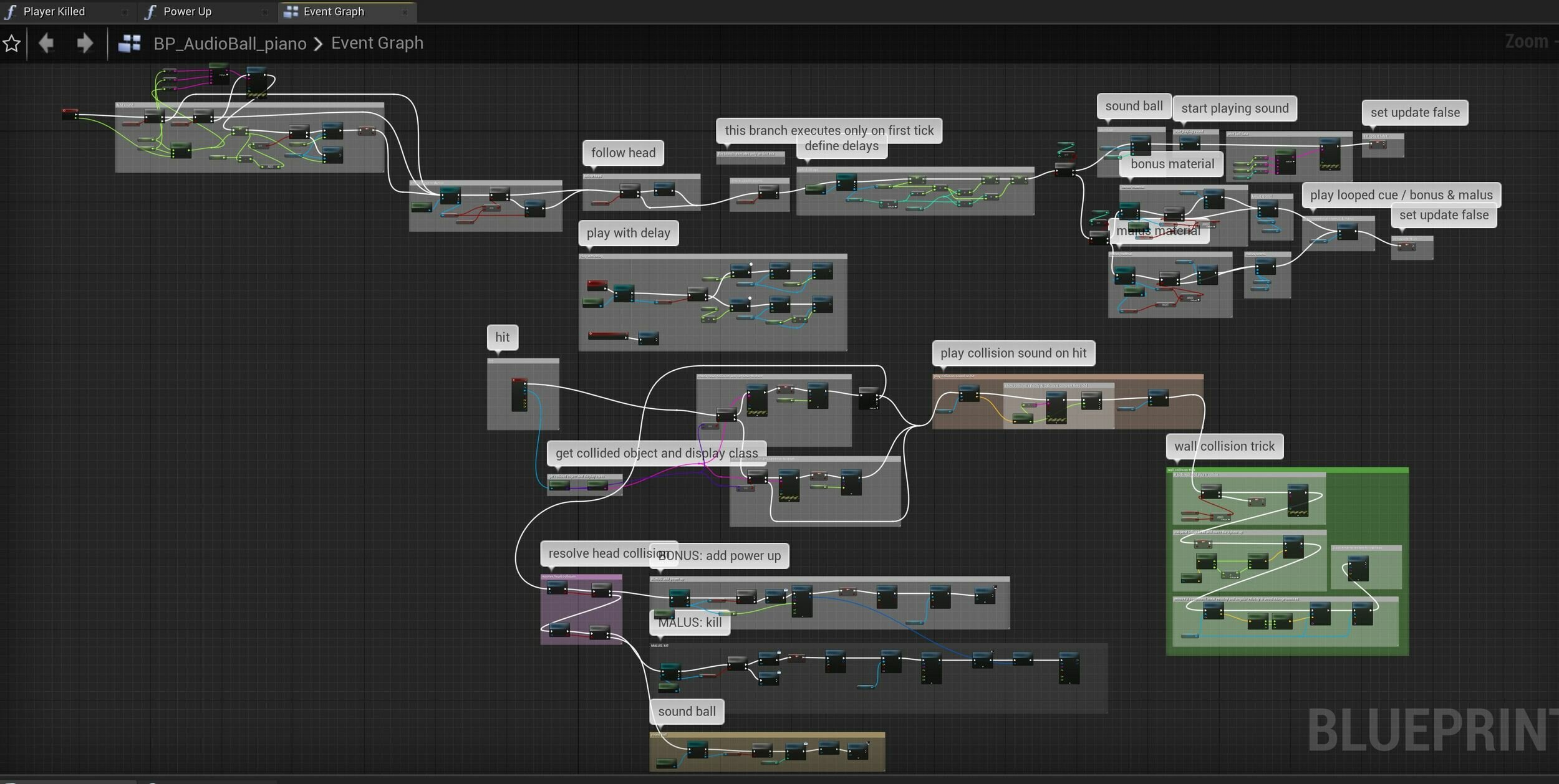The height and width of the screenshot is (784, 1559).
Task: Click the Event Graph breadcrumb label
Action: (x=377, y=43)
